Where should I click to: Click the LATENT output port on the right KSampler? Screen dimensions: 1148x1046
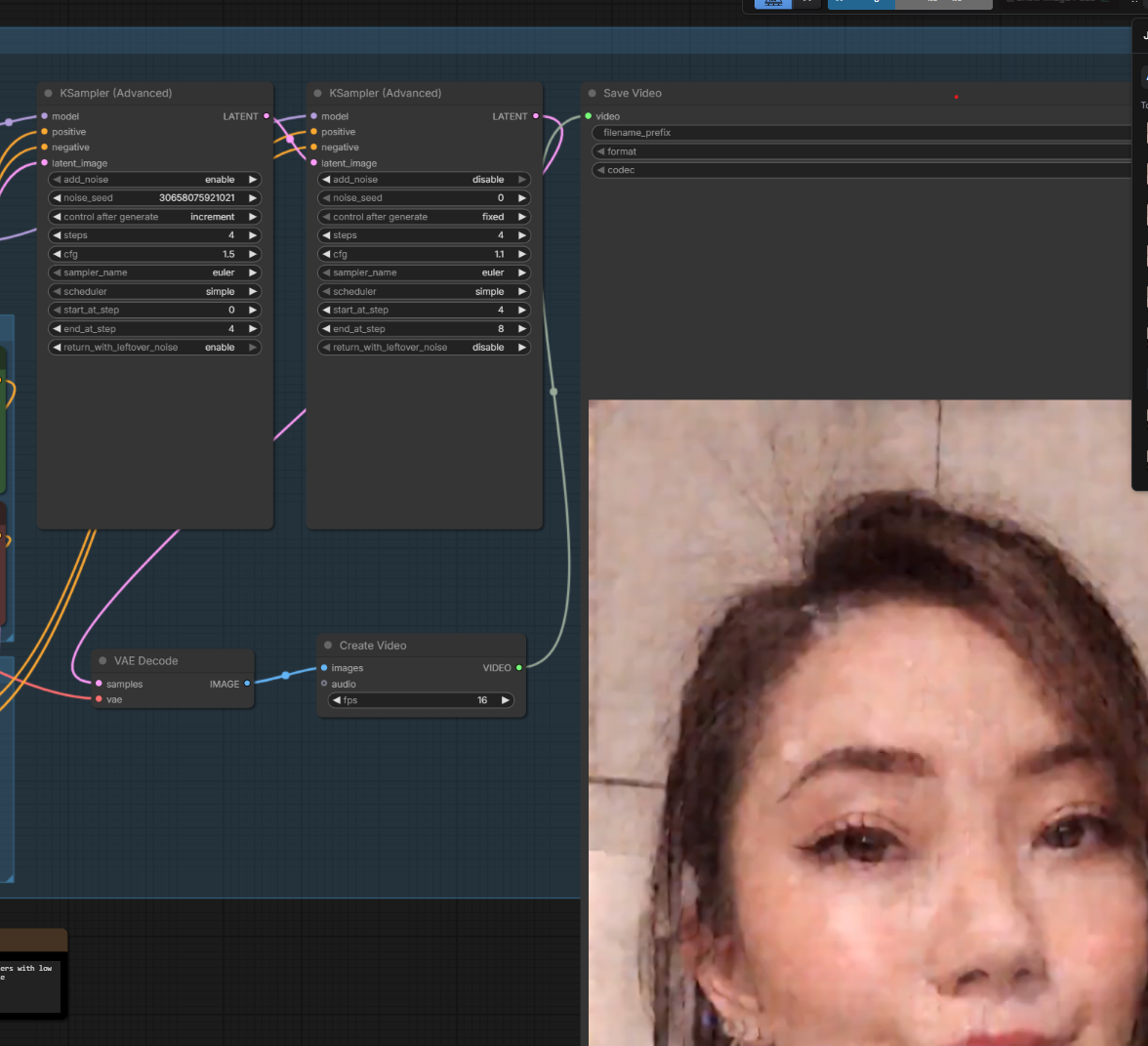pyautogui.click(x=536, y=116)
